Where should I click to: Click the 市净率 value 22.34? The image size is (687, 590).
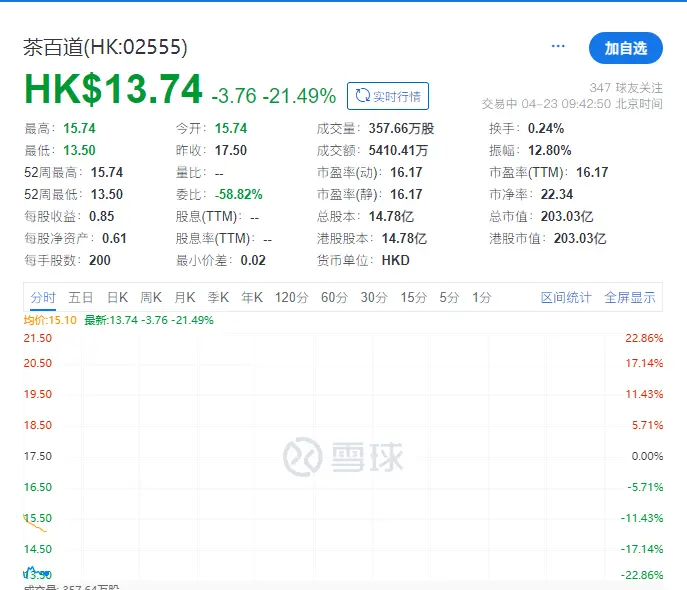557,194
